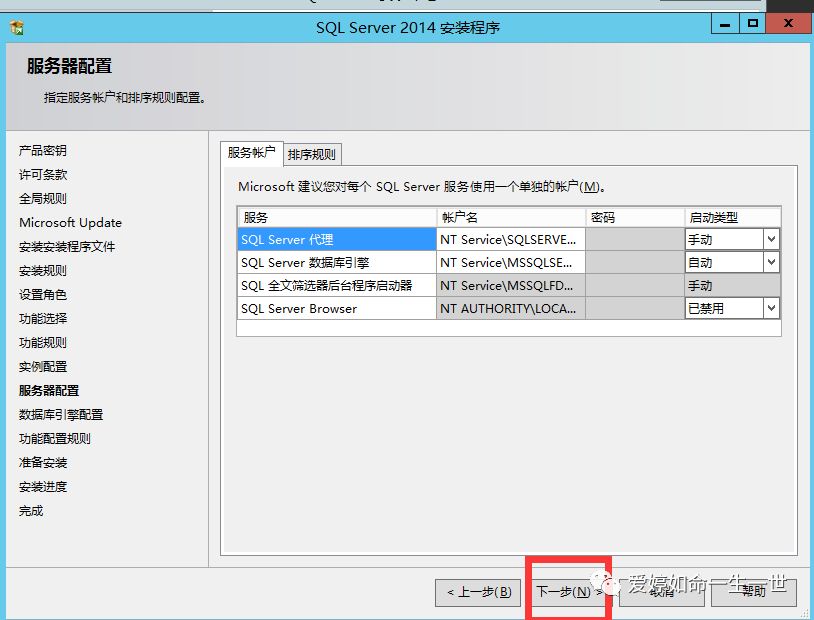Click Microsoft Update step in sidebar

71,223
